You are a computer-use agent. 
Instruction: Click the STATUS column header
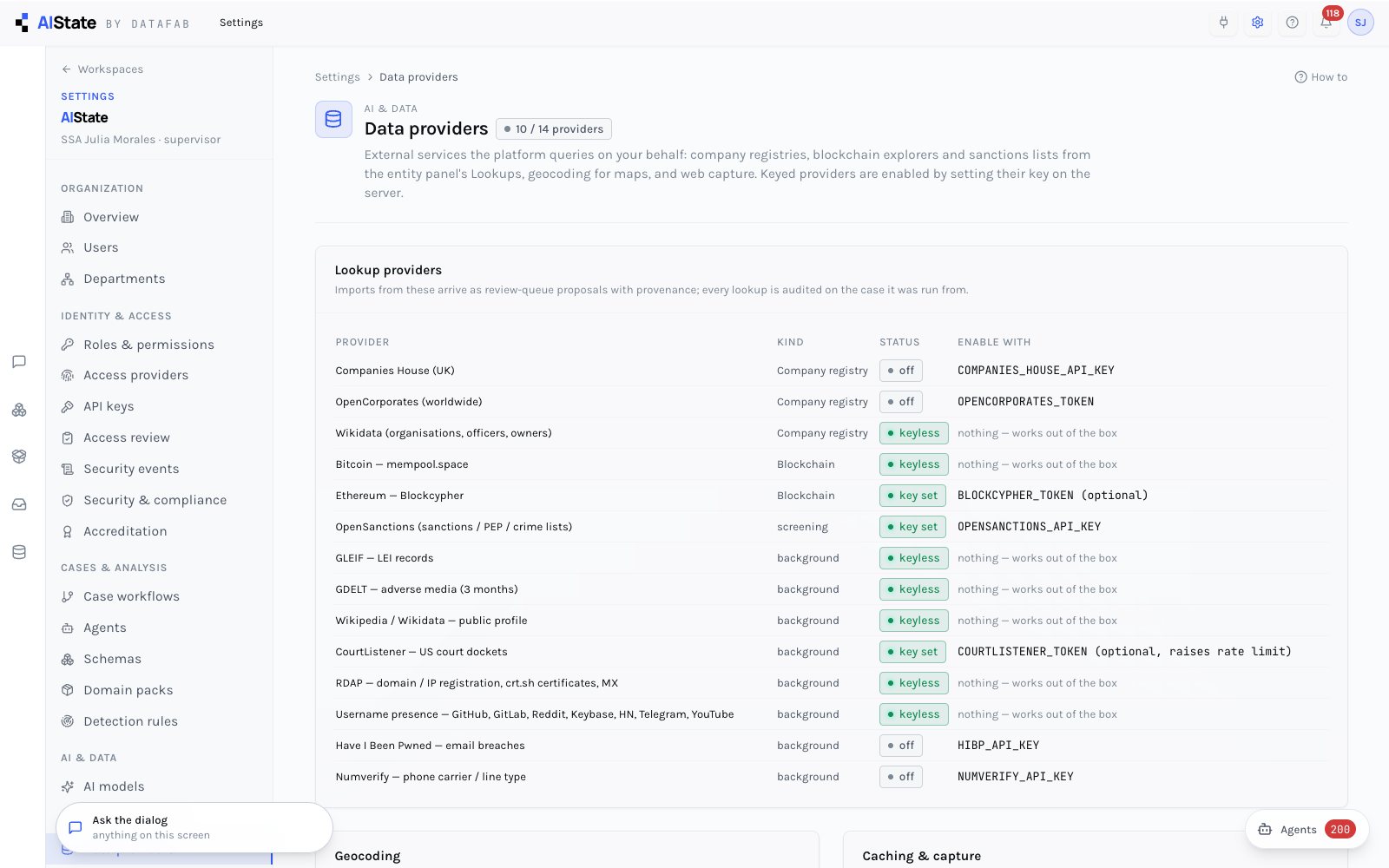pyautogui.click(x=899, y=342)
